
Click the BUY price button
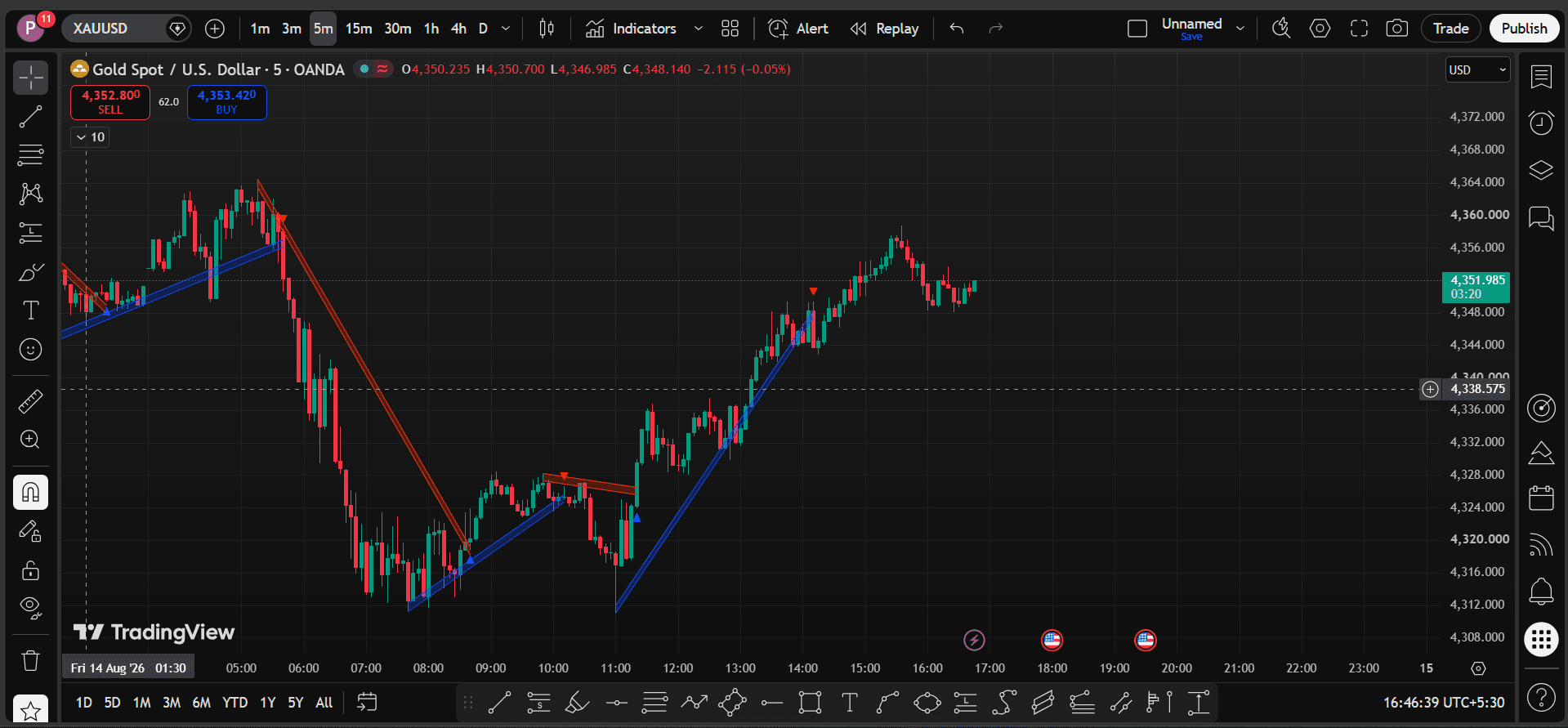(227, 102)
